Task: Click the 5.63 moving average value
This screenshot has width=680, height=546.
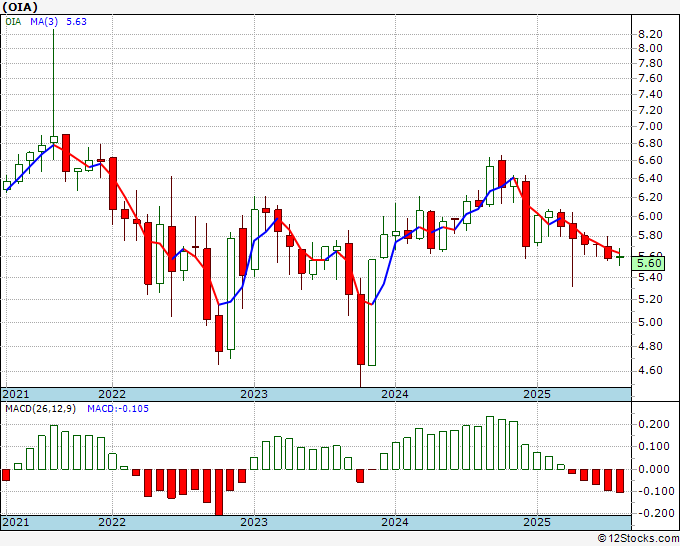Action: [76, 21]
